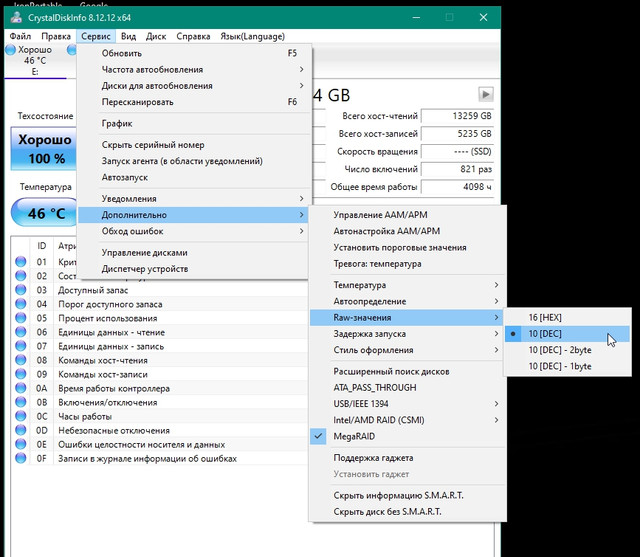
Task: Click the Общее время работы value 4098 ч
Action: coord(457,187)
